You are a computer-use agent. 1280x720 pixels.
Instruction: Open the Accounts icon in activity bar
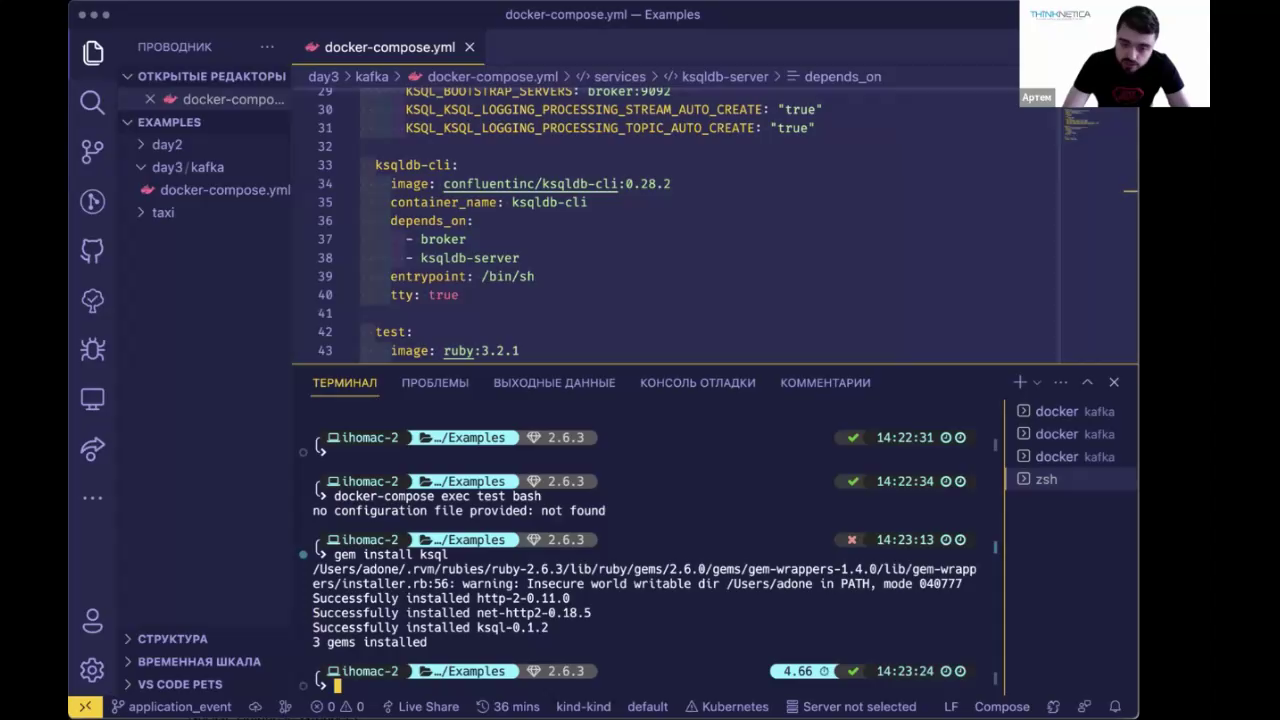tap(92, 621)
